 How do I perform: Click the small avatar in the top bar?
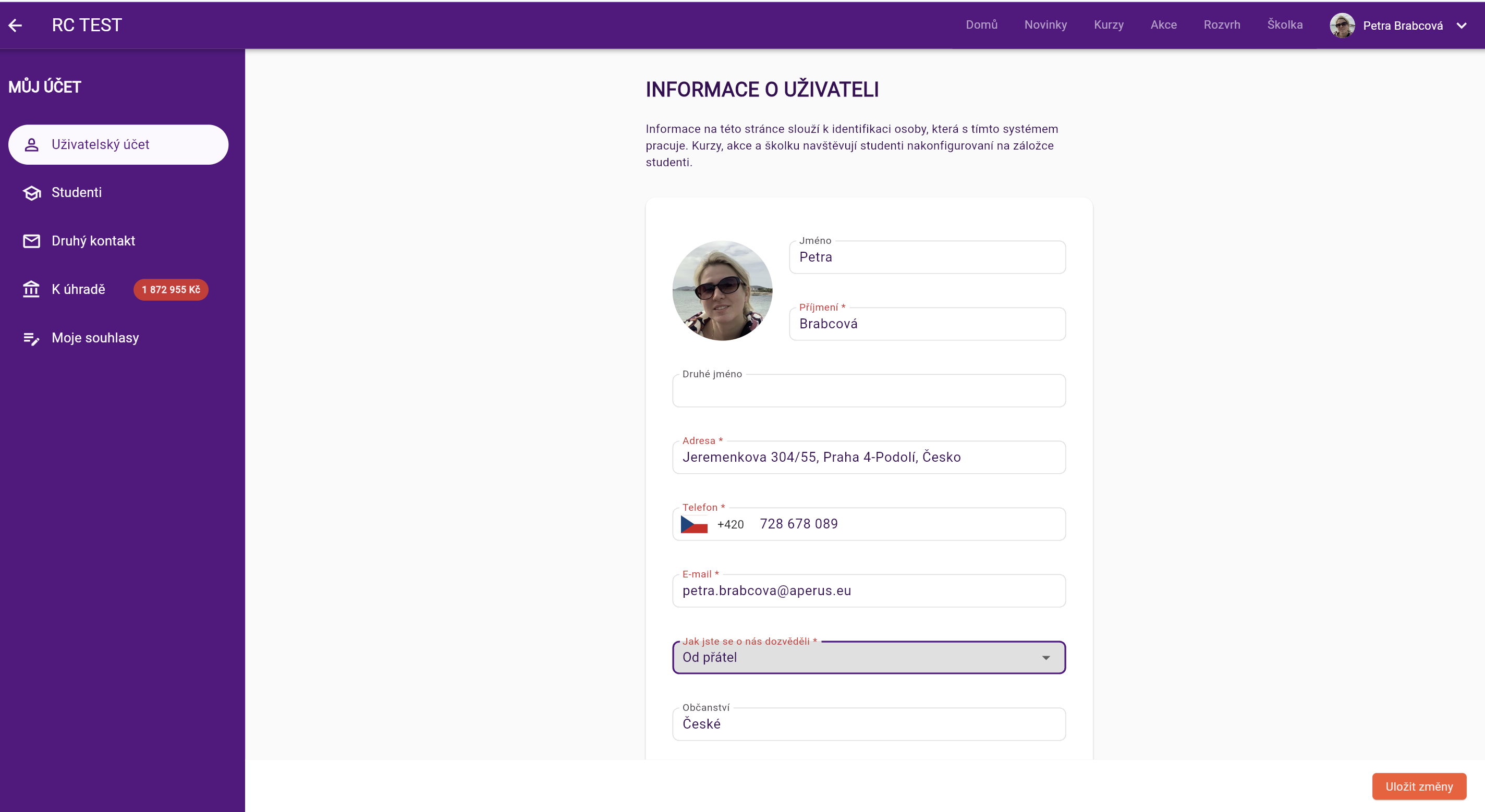[x=1342, y=26]
